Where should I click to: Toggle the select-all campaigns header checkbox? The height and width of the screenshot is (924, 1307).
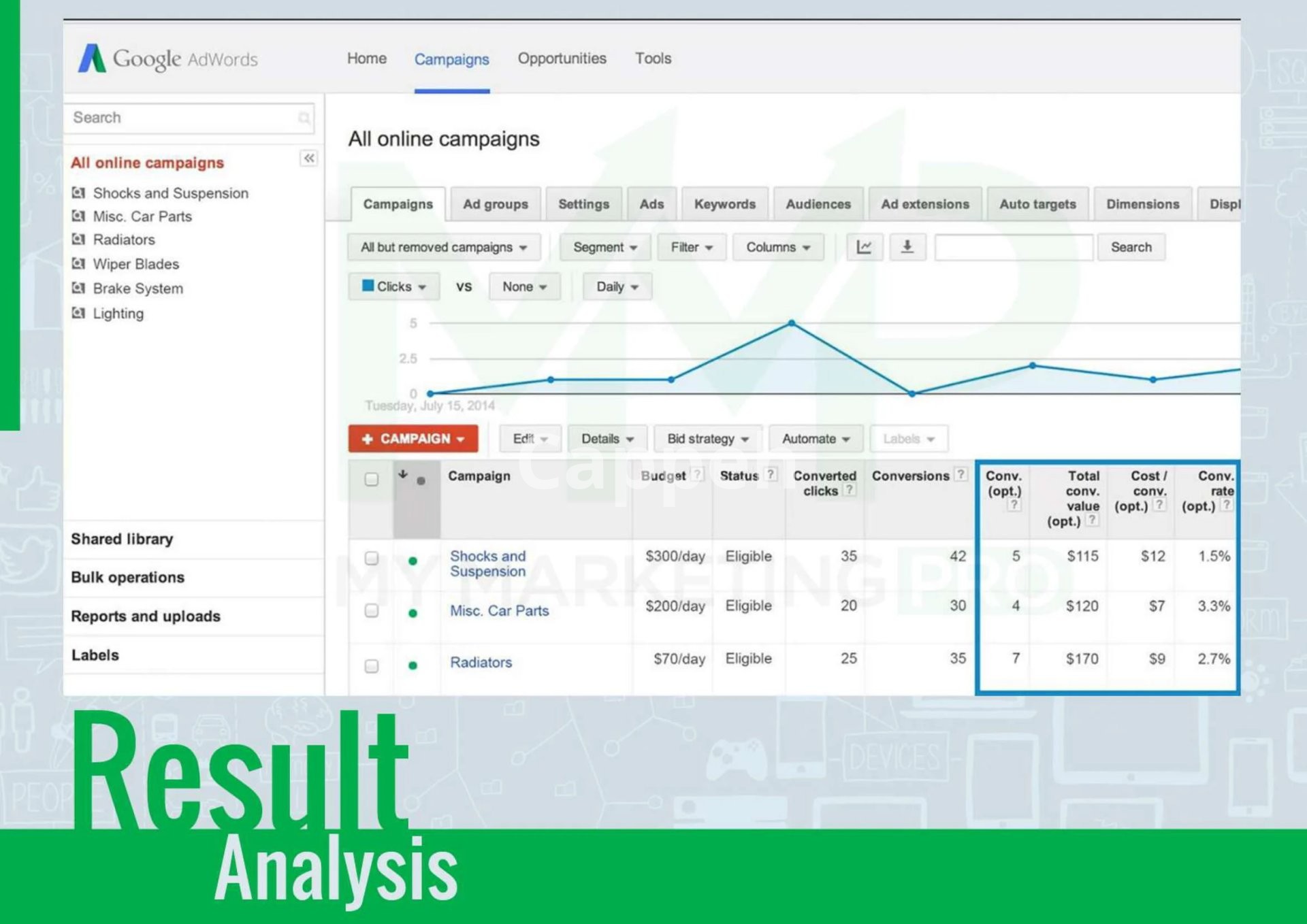372,479
